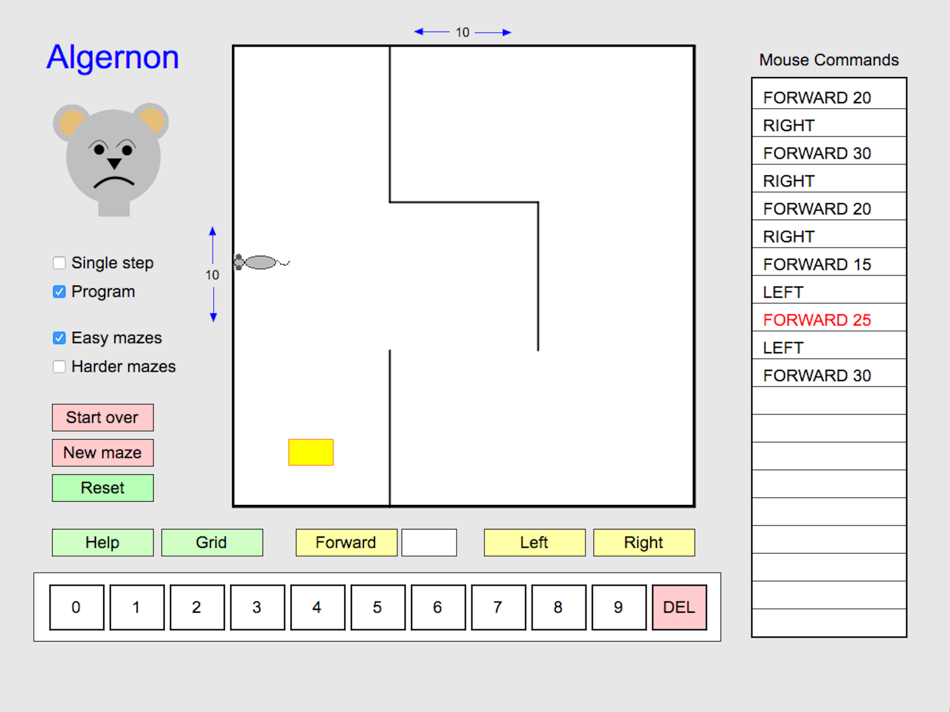Add a Left turn command

click(x=534, y=542)
